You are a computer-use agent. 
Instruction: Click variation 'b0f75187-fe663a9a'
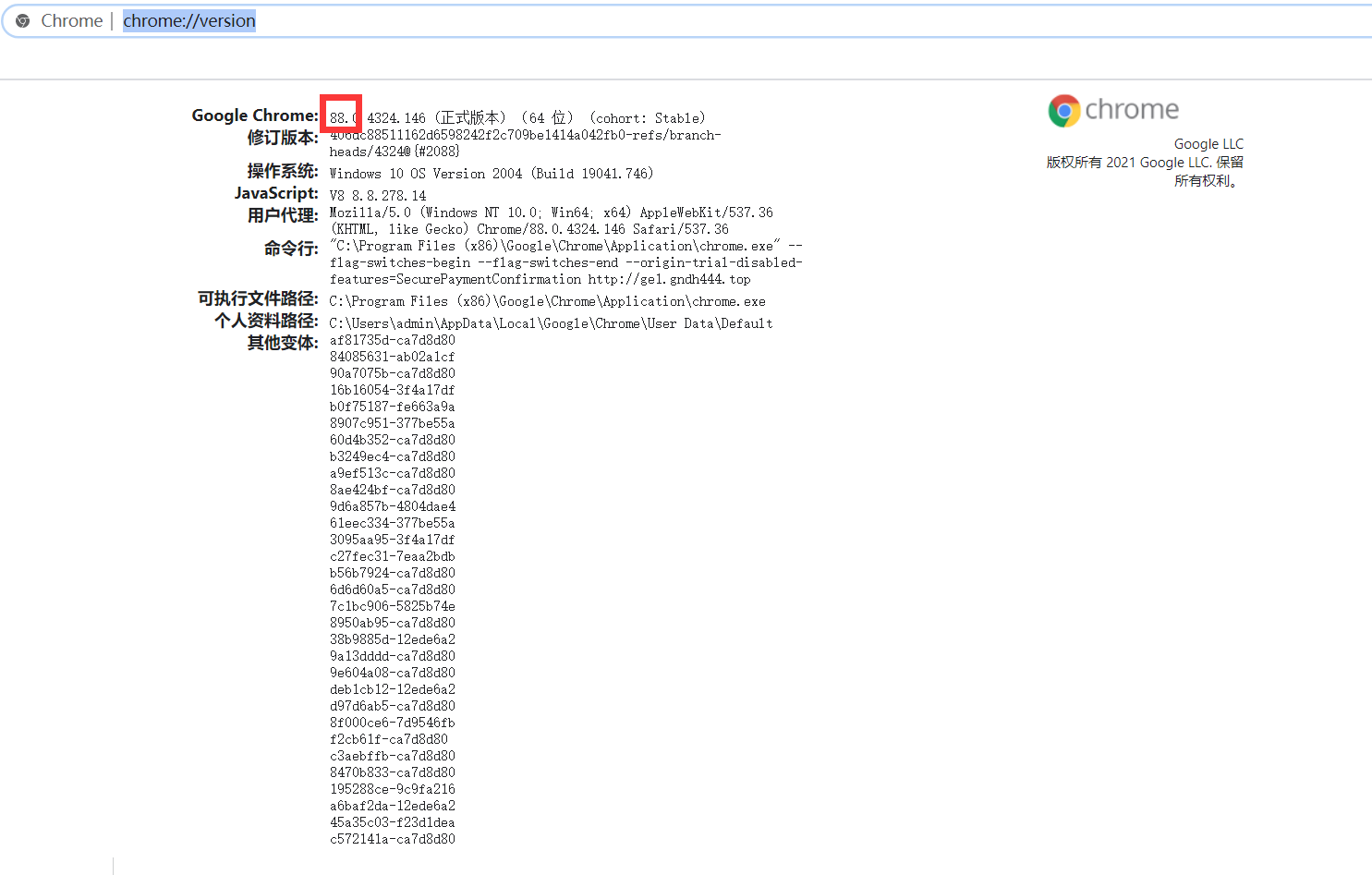pyautogui.click(x=393, y=407)
